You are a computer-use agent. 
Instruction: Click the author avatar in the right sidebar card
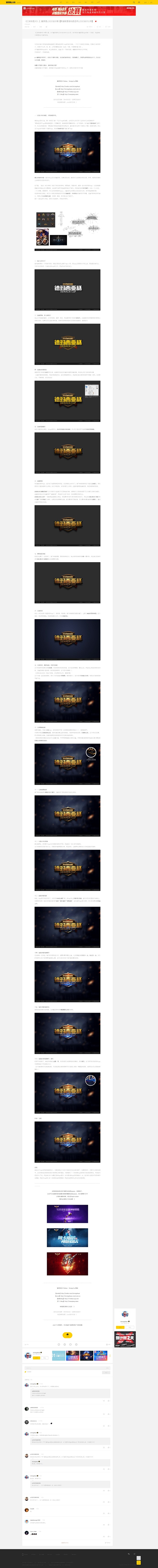(125, 1314)
